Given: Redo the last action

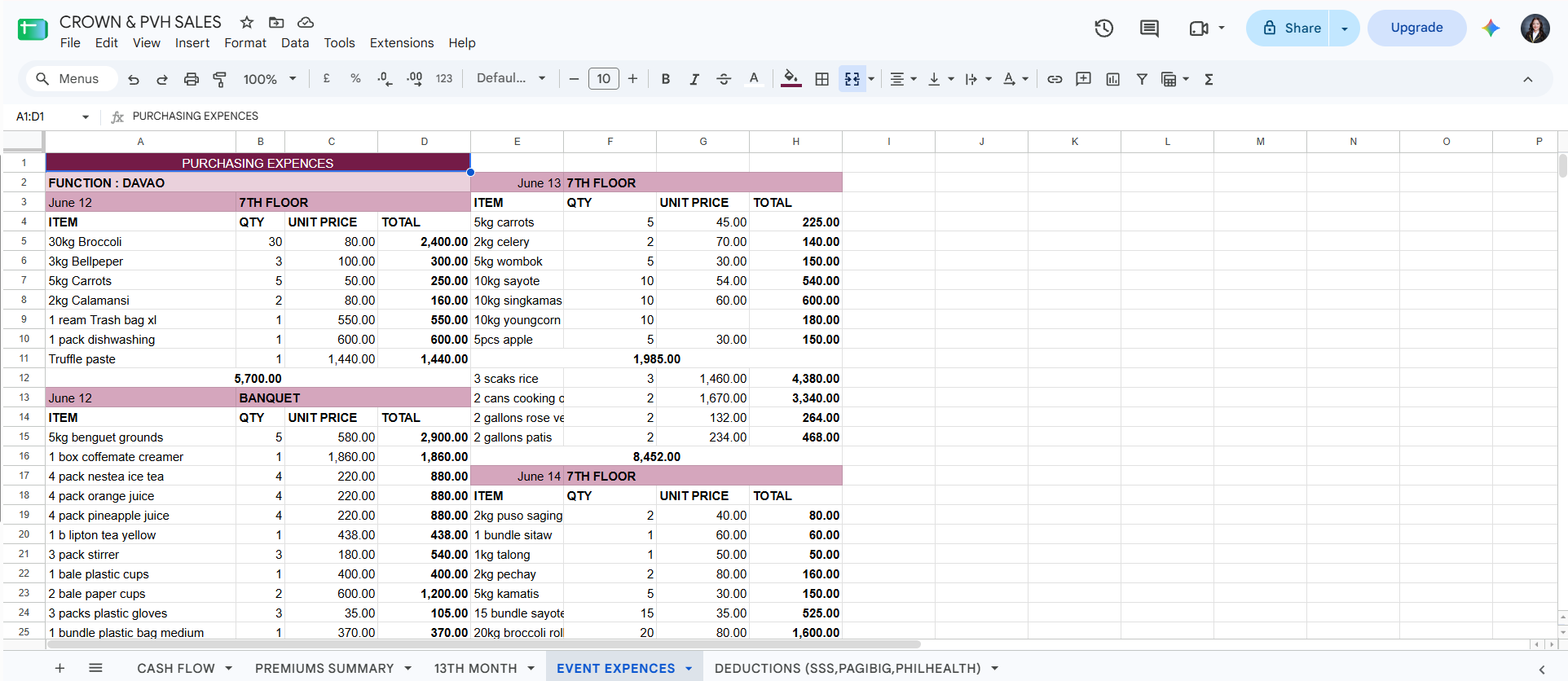Looking at the screenshot, I should click(x=162, y=79).
